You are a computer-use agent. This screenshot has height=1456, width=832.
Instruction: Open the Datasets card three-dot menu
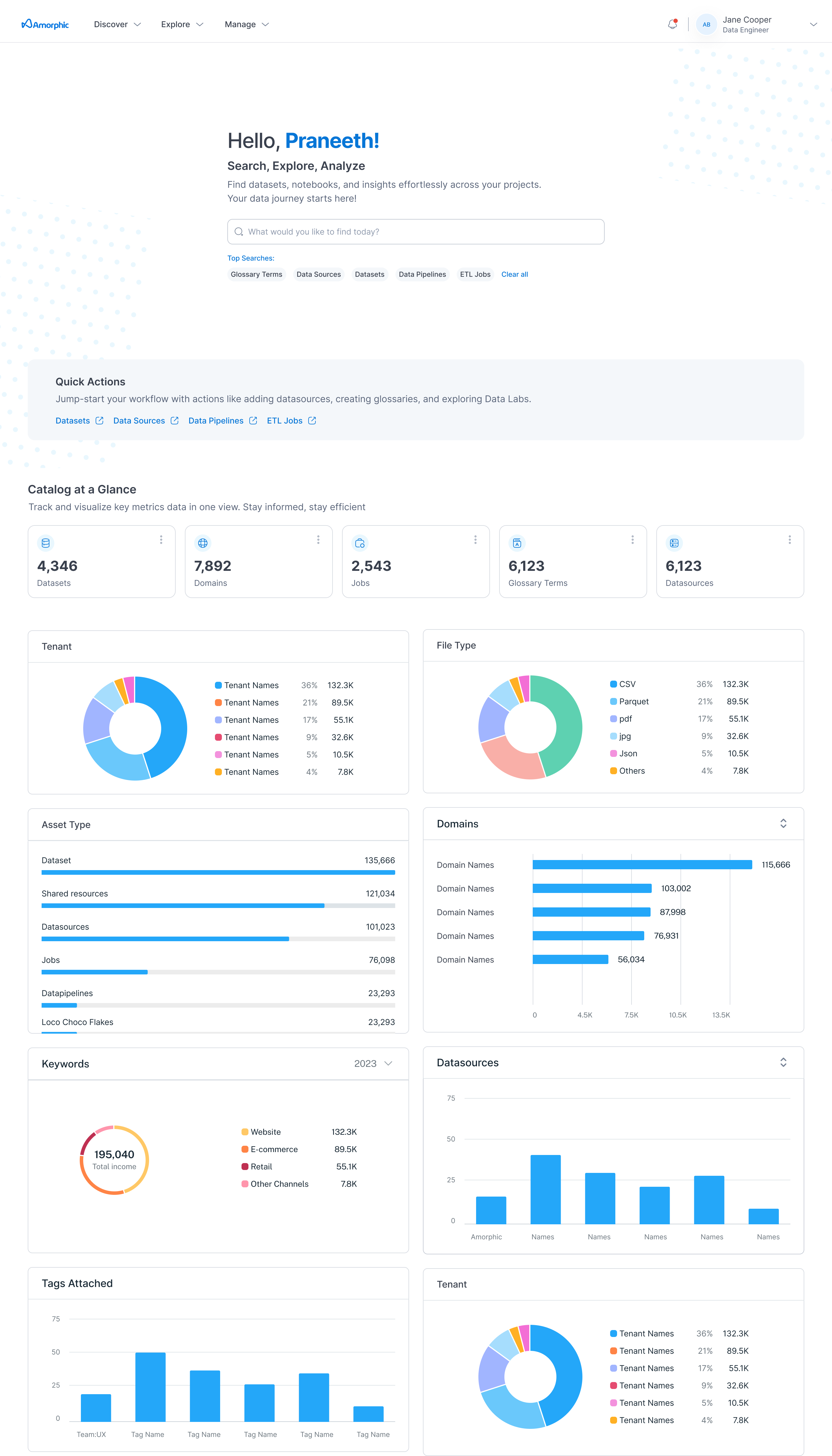161,539
